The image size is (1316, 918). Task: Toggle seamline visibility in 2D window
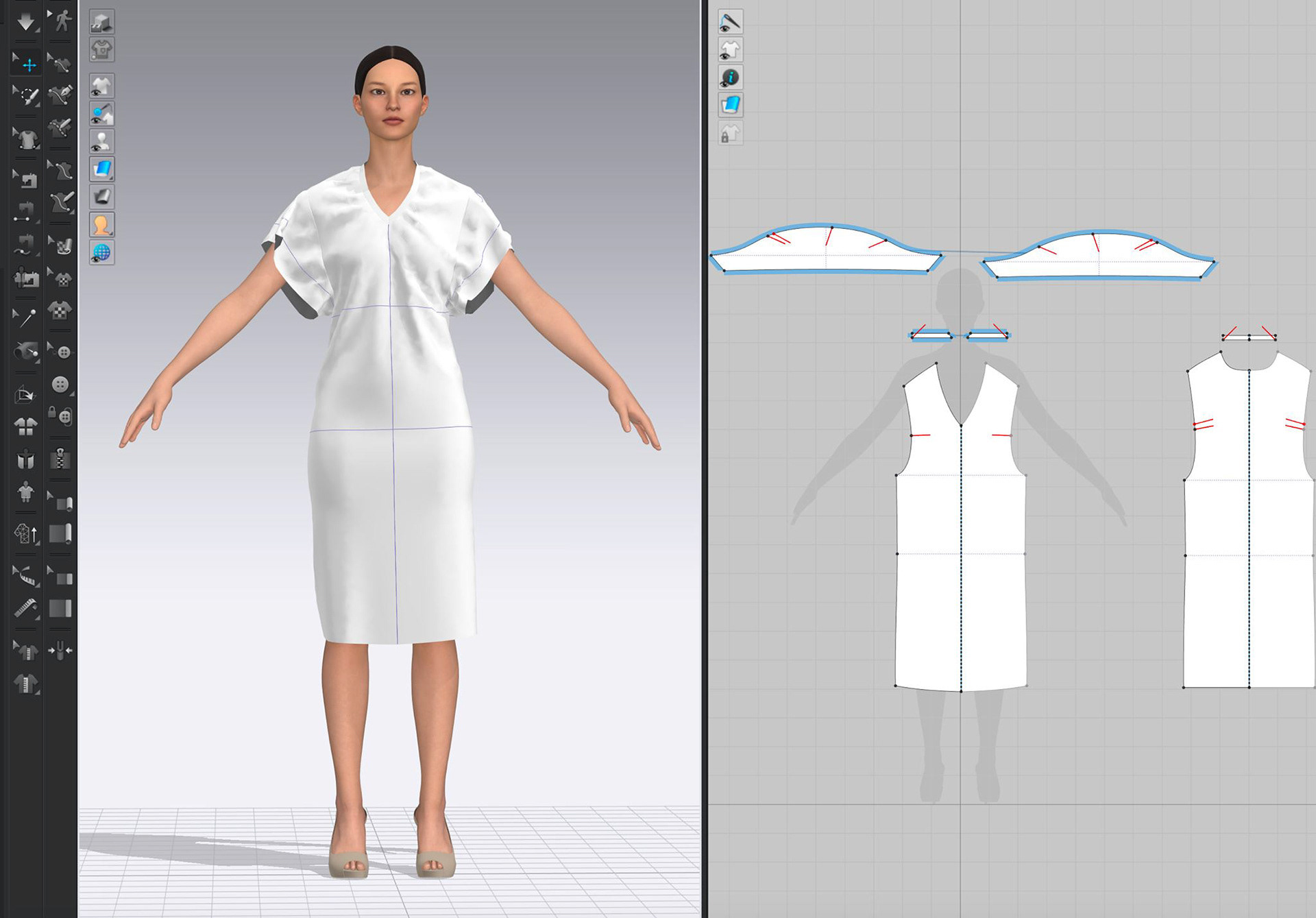730,22
